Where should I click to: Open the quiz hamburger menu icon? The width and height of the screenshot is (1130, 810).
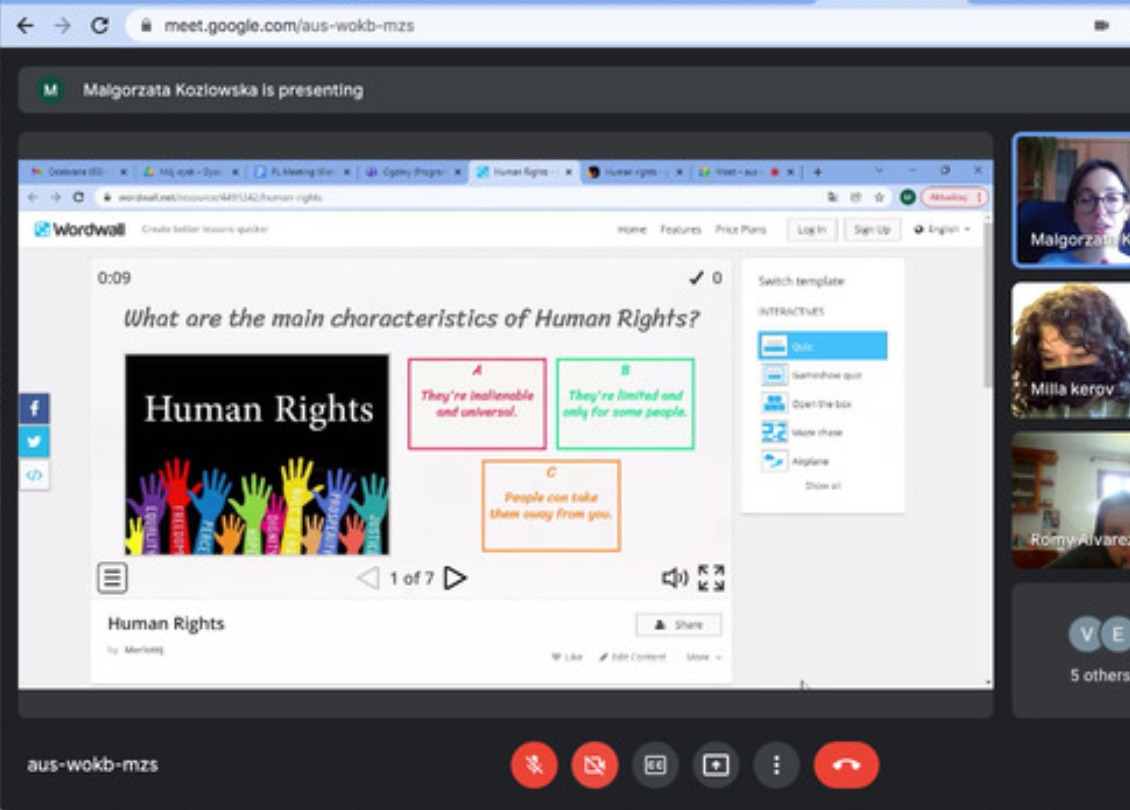[112, 578]
